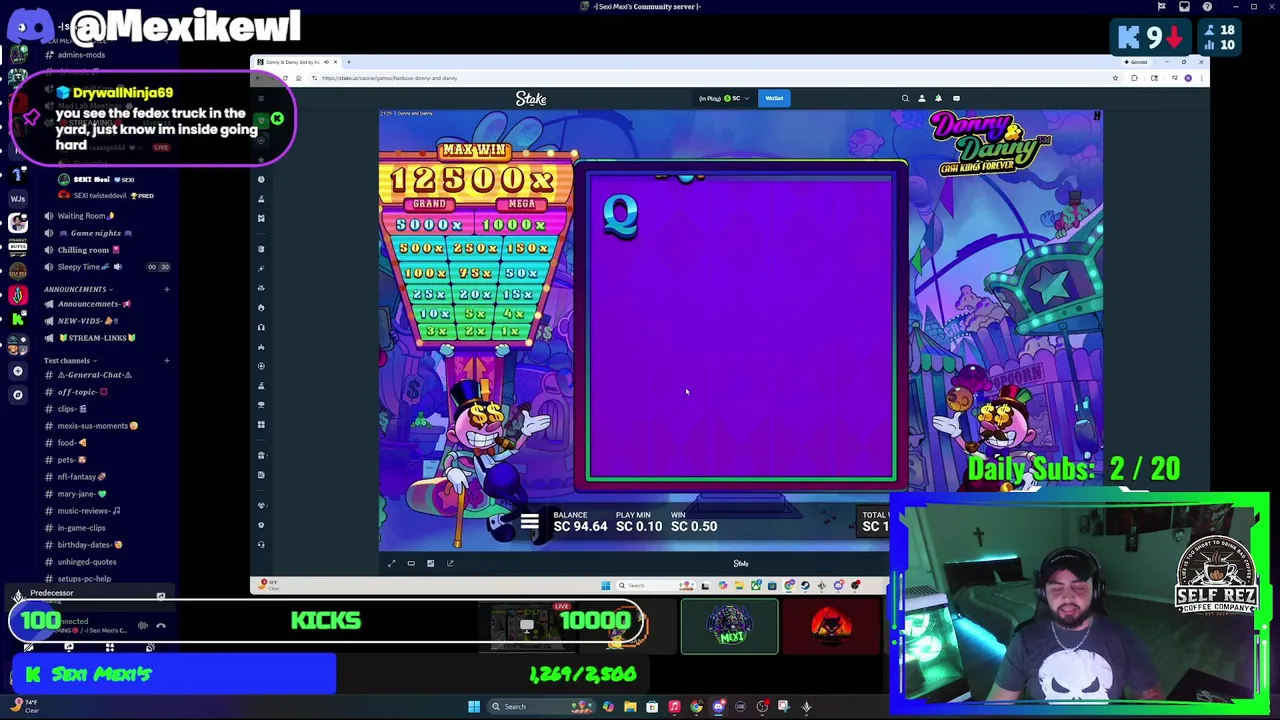Open Discord discover servers compass icon
Screen dimensions: 1280x720
(18, 394)
